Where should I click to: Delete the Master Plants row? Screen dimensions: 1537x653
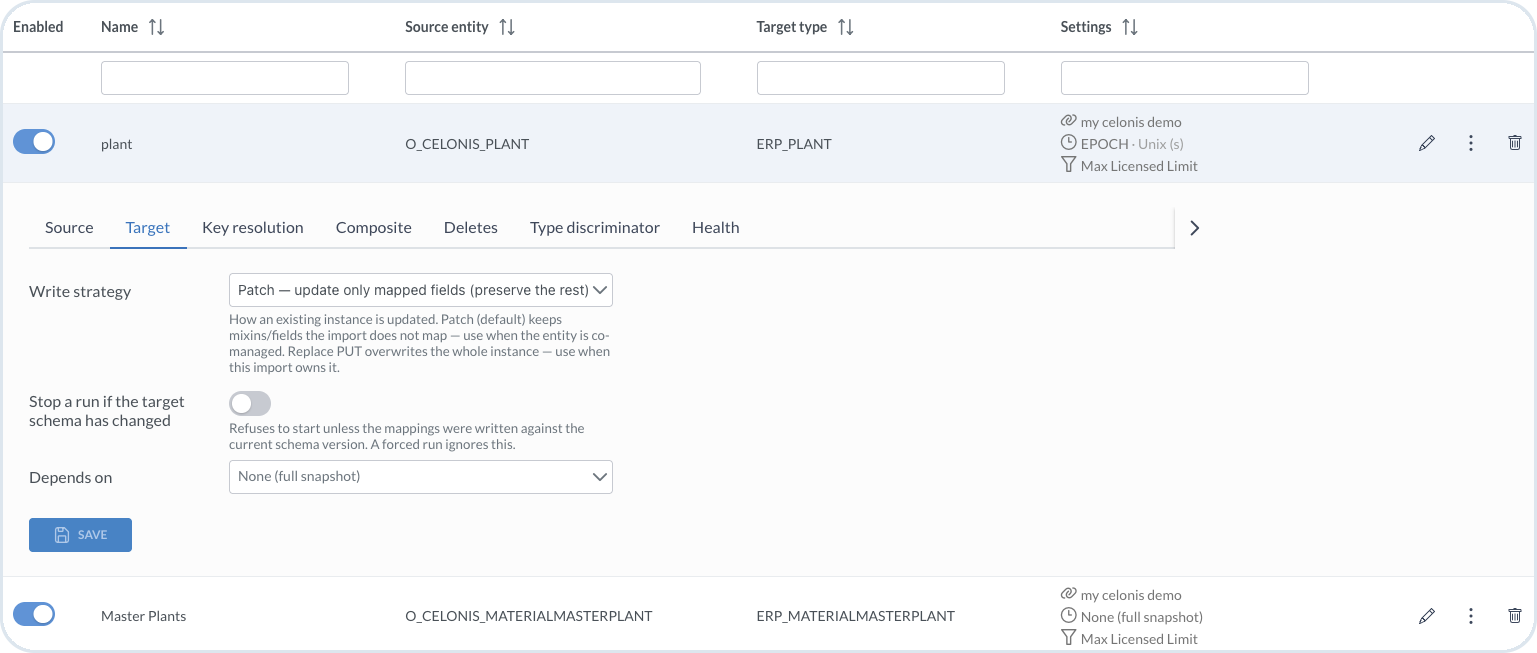1515,616
